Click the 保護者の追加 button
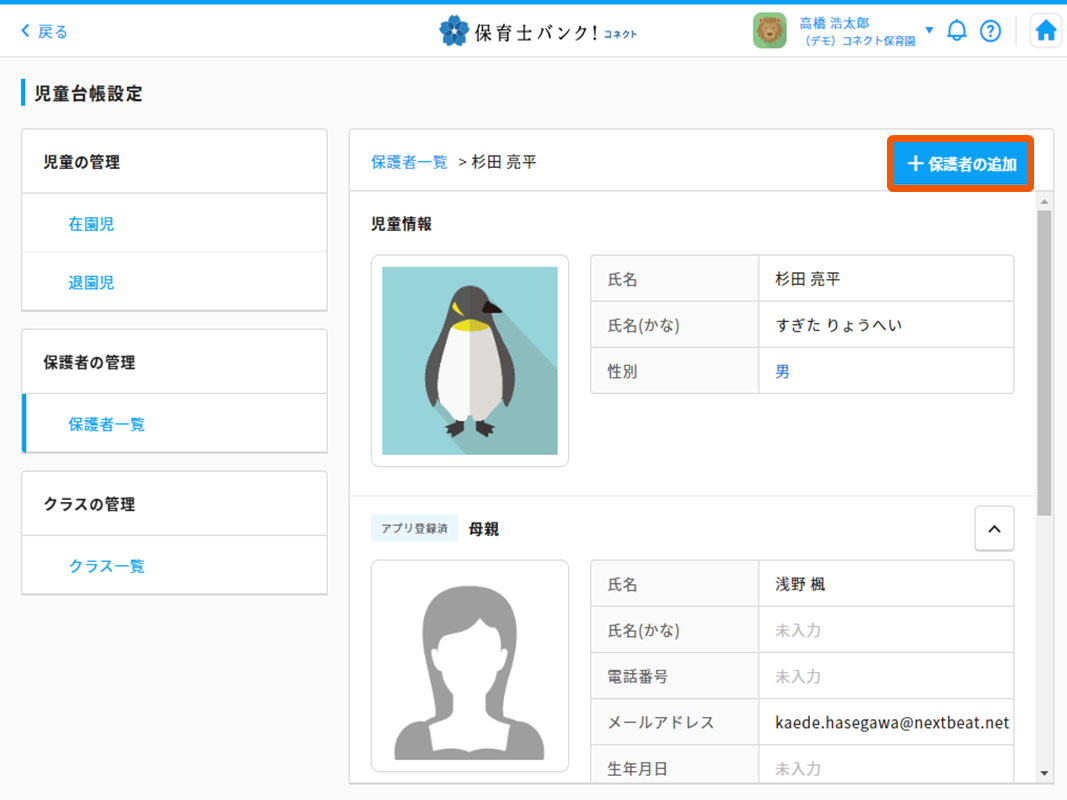Image resolution: width=1067 pixels, height=800 pixels. click(961, 164)
